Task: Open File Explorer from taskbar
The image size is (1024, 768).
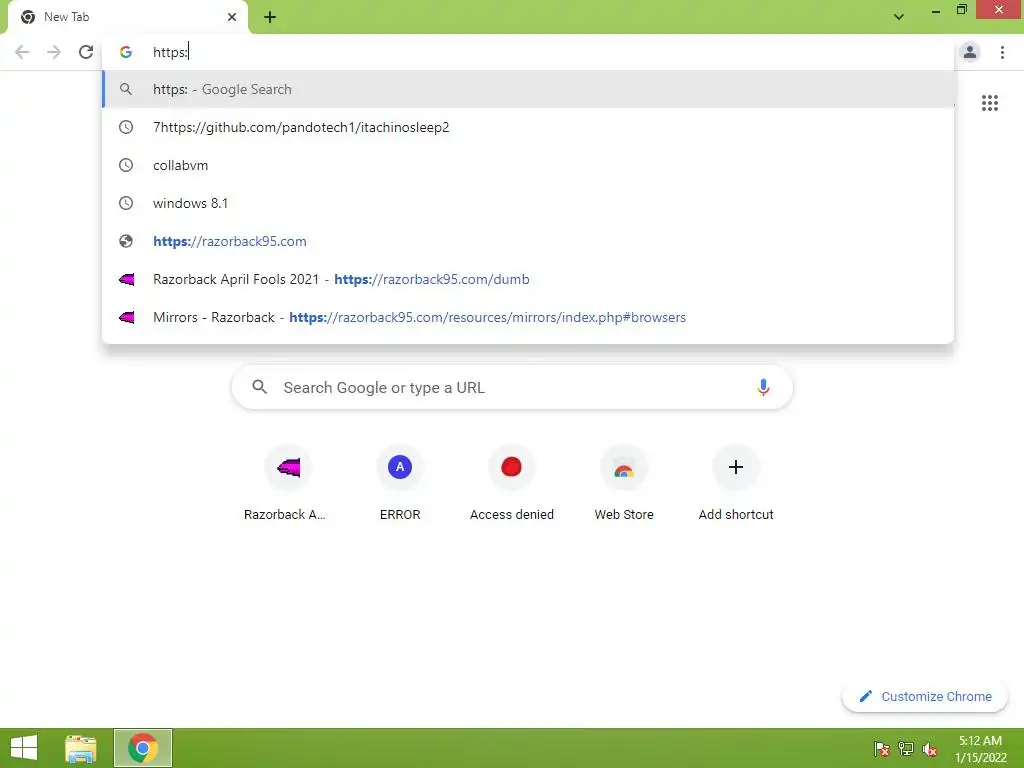Action: tap(81, 748)
